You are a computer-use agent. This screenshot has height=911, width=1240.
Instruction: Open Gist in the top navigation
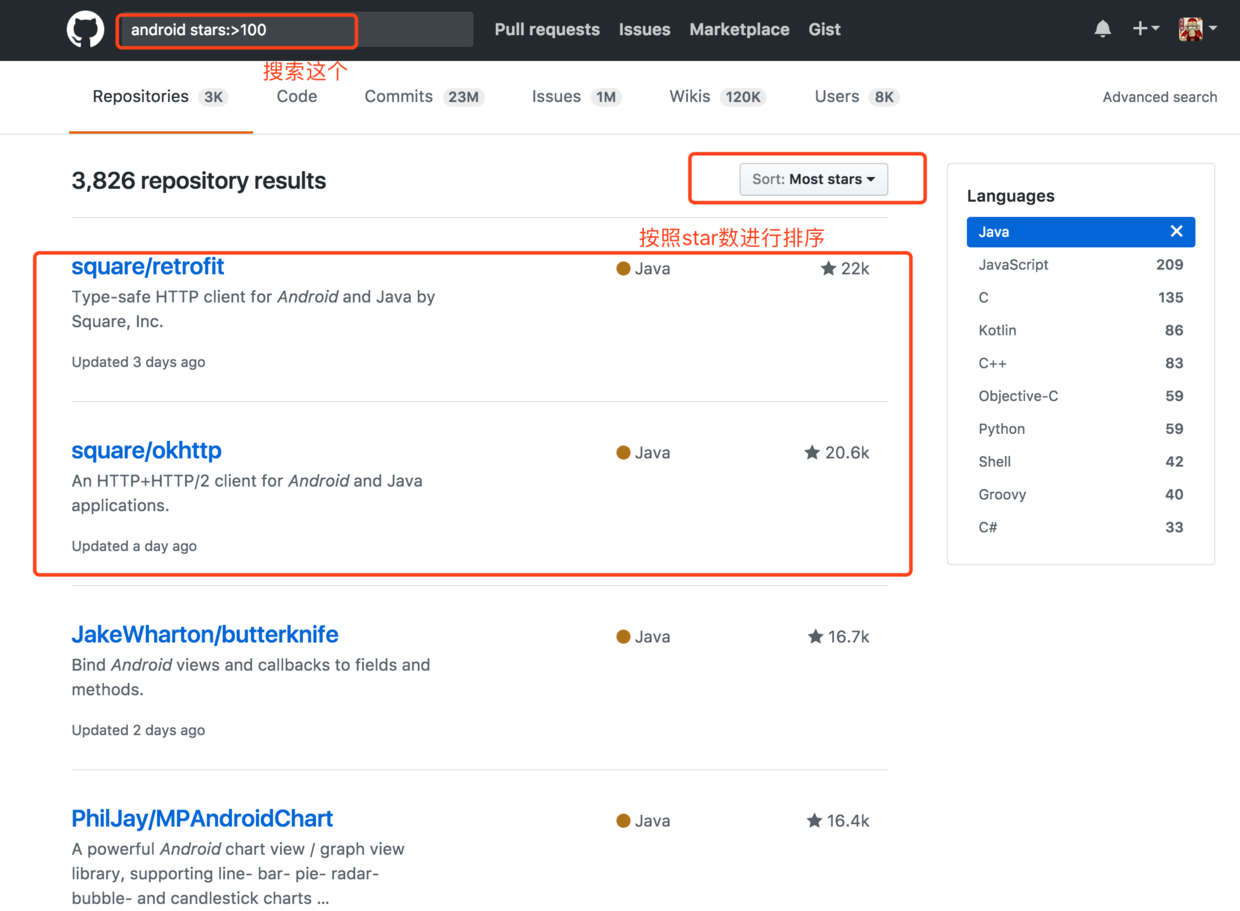coord(824,30)
